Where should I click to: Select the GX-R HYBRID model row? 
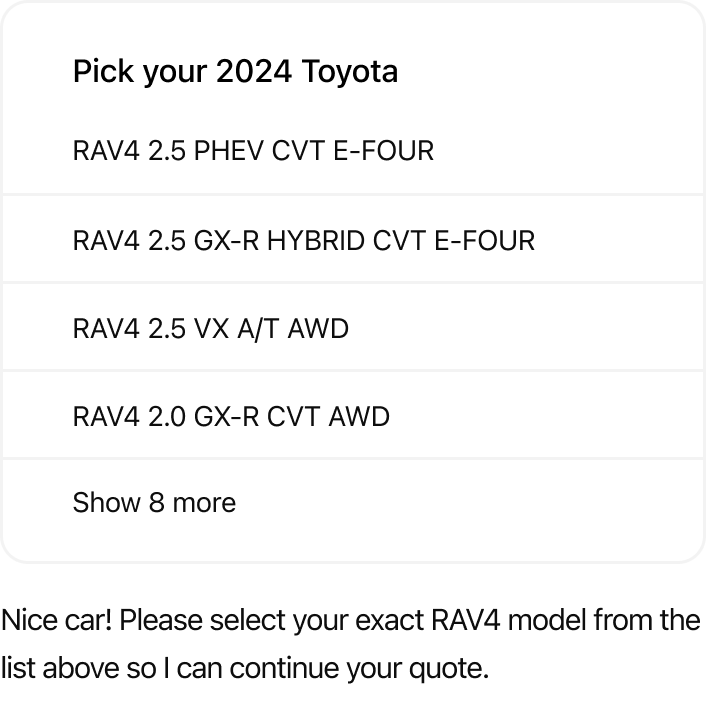pos(303,240)
